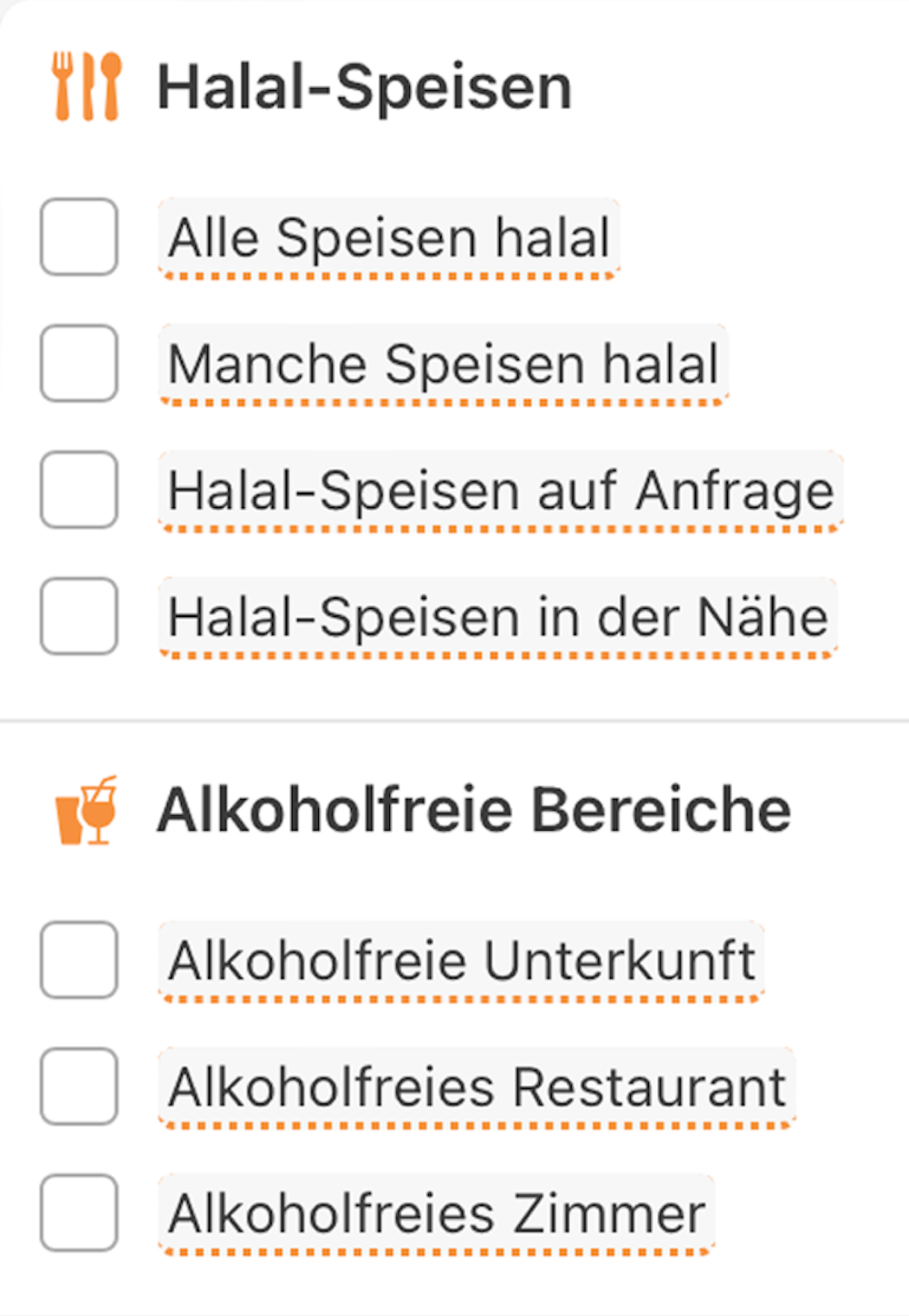Click the Alkoholfreie Bereiche section heading
The image size is (909, 1316).
click(x=474, y=810)
